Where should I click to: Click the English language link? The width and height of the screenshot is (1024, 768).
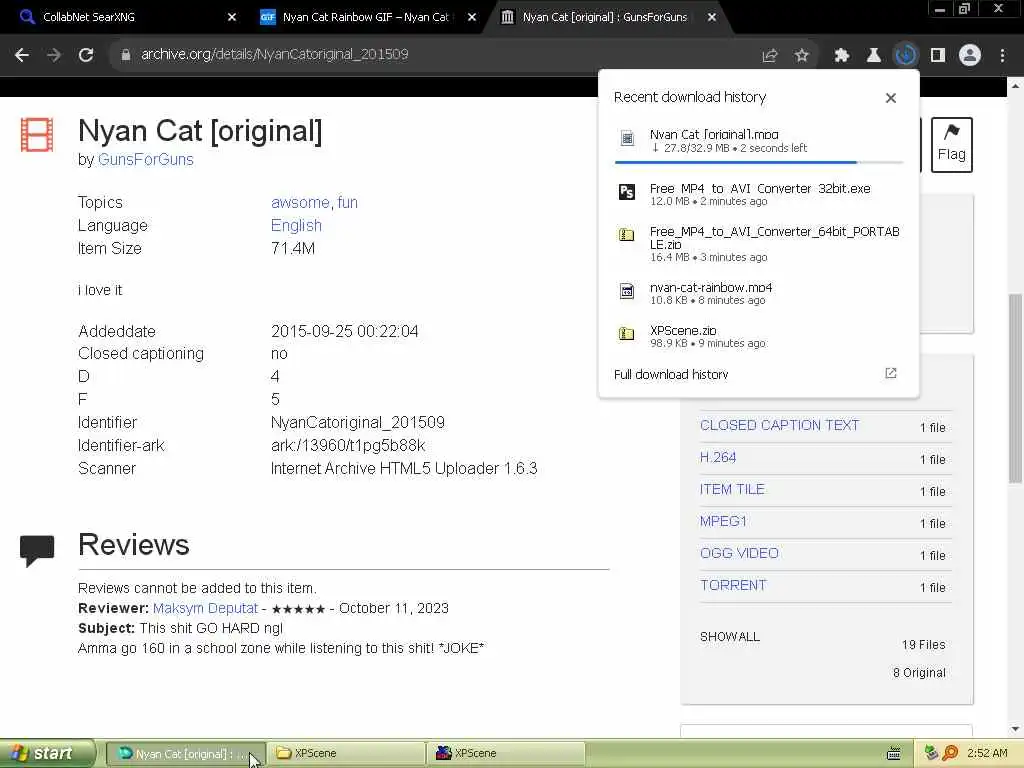point(296,225)
